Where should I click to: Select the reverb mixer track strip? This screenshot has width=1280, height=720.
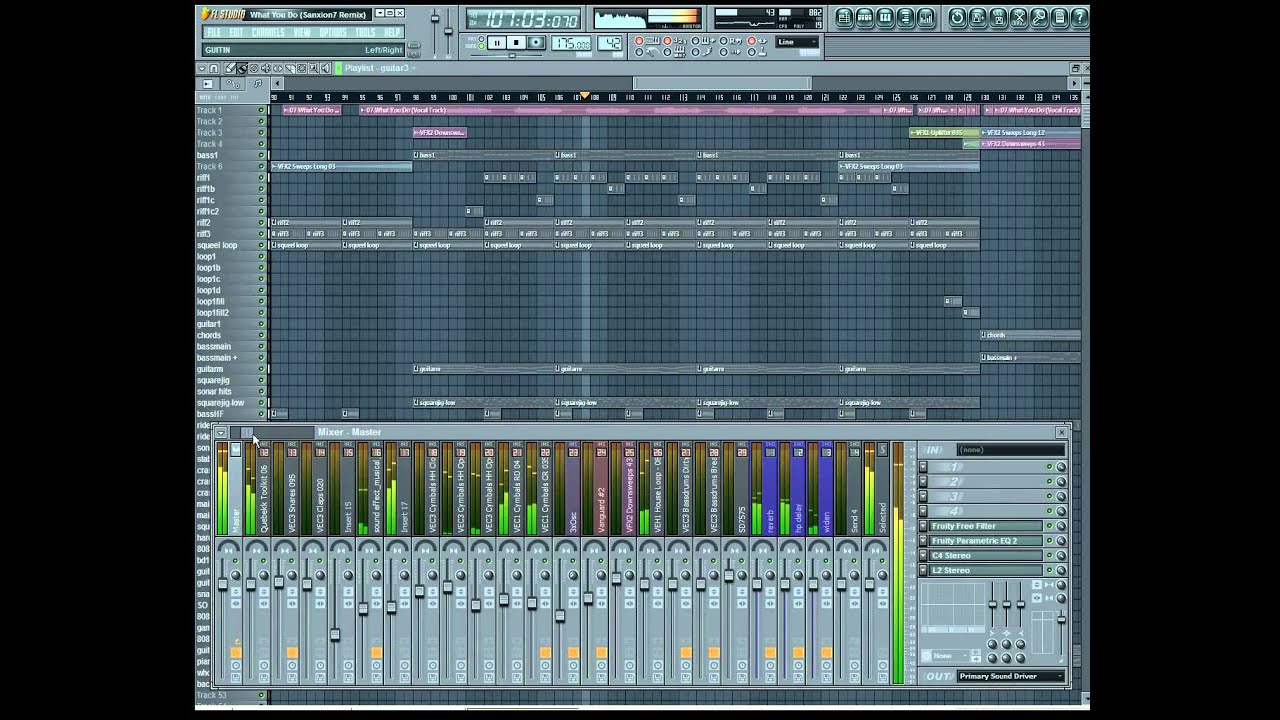[x=769, y=490]
